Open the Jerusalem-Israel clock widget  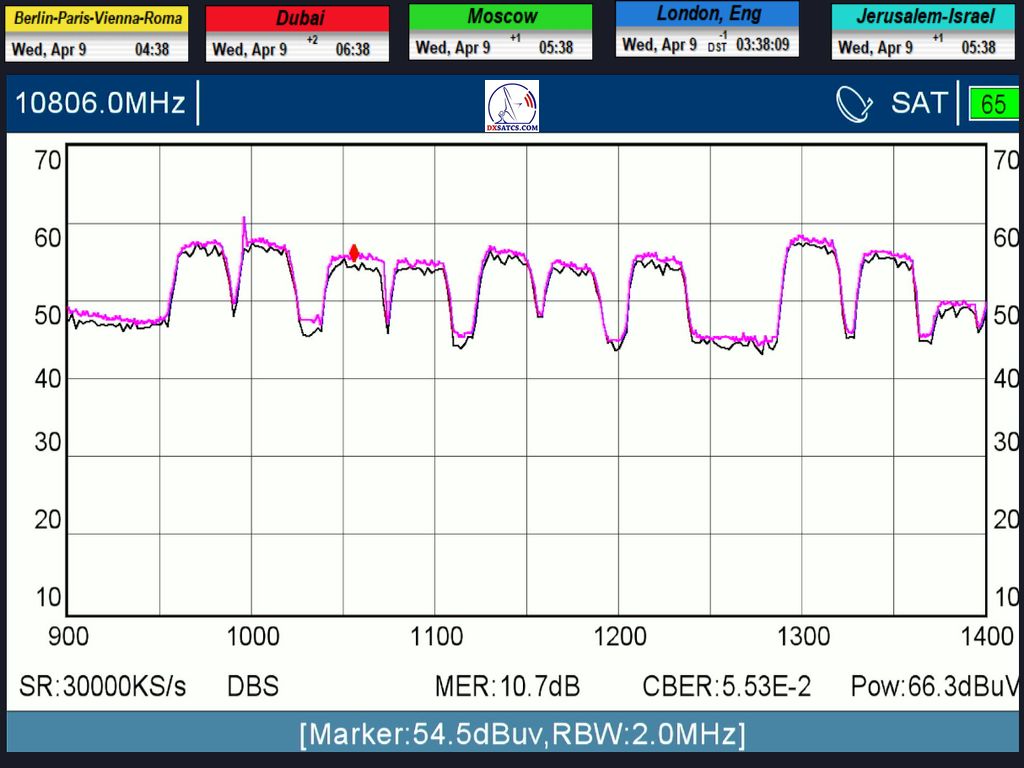915,32
